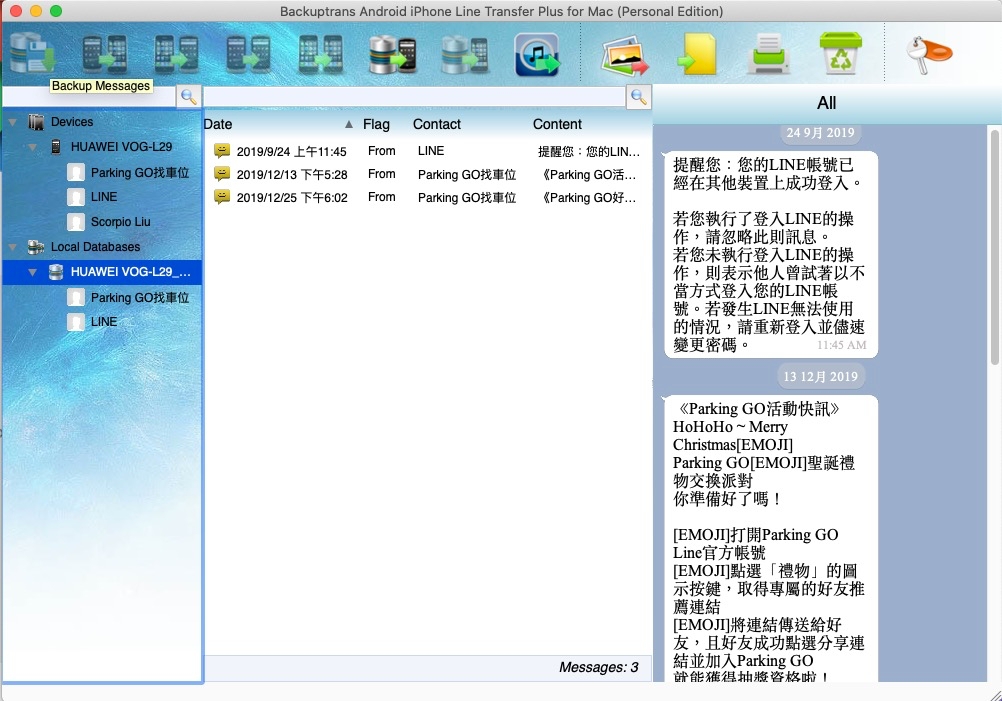Screen dimensions: 1002x701
Task: Click the green recycle bin delete icon
Action: 840,55
